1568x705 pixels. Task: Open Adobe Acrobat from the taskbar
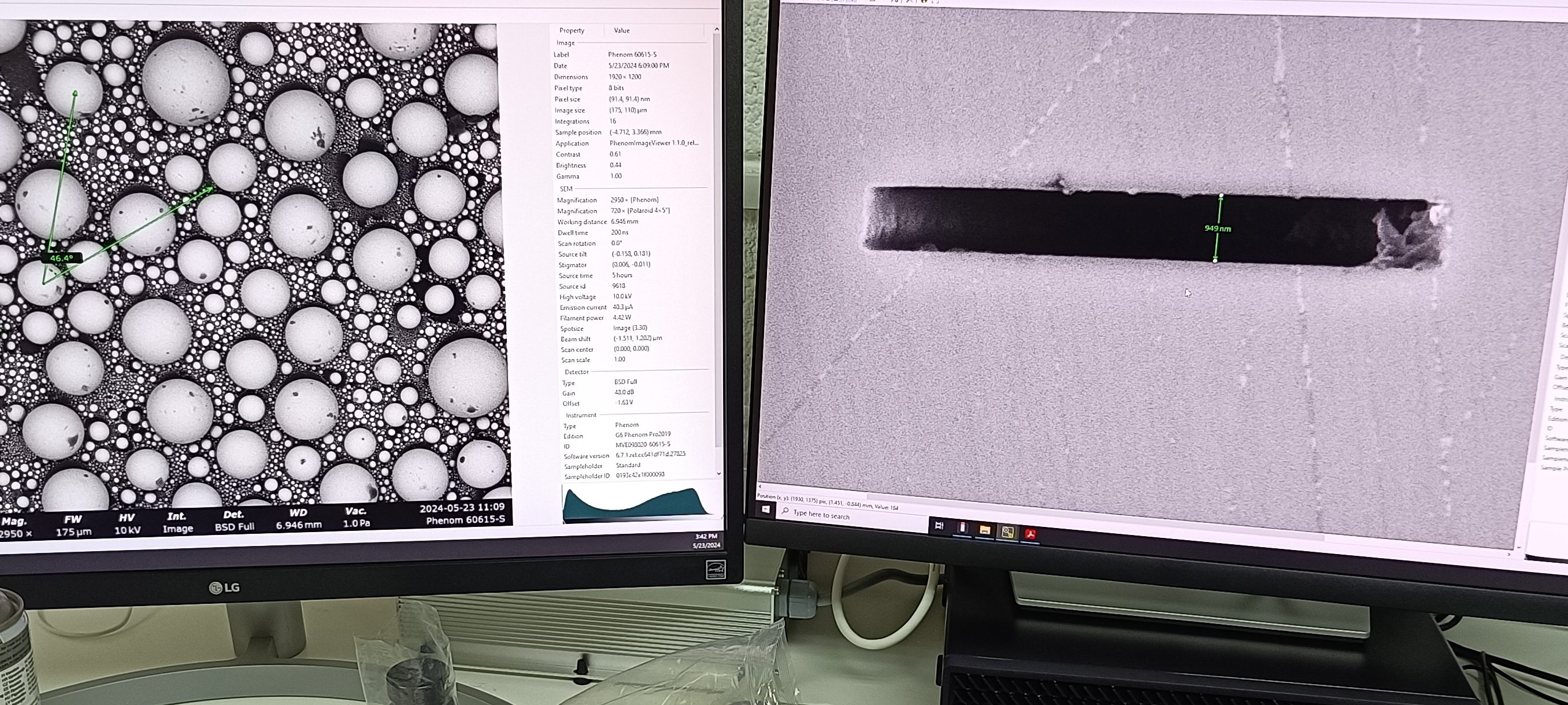1030,534
